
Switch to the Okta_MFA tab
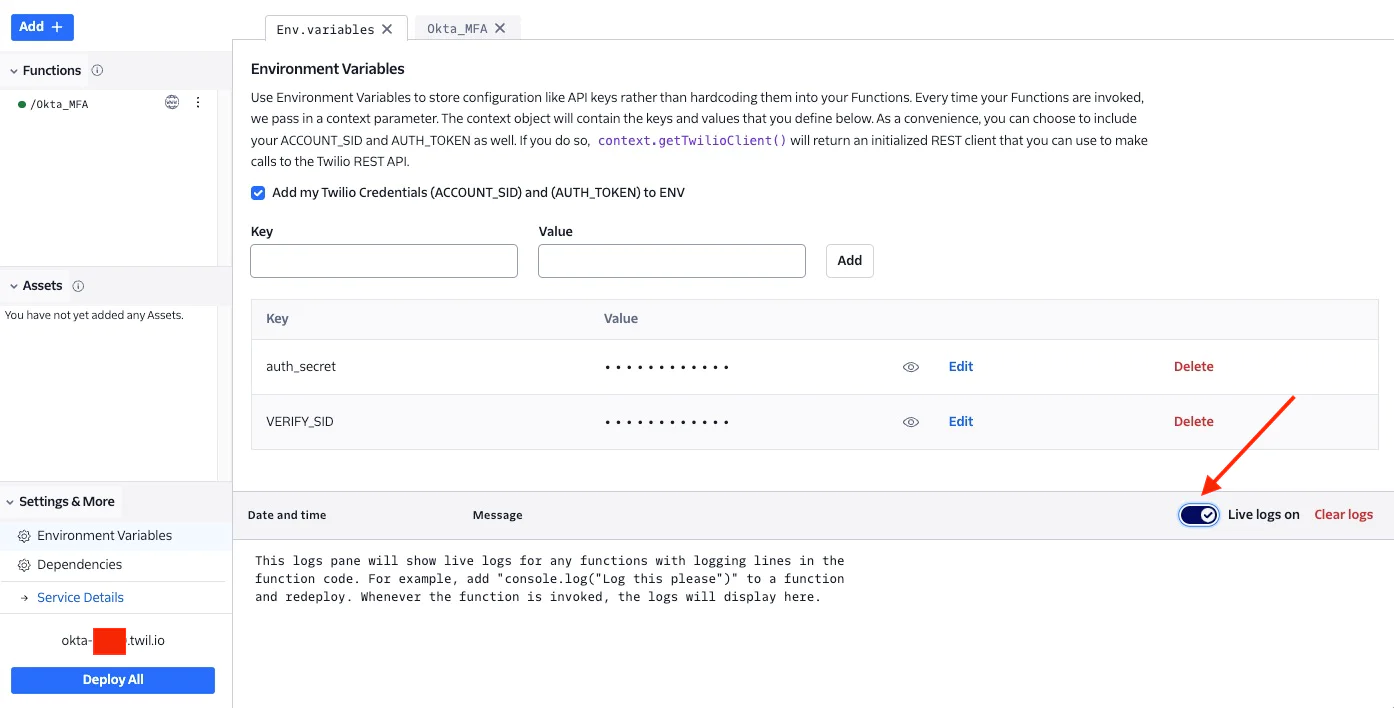[x=457, y=29]
